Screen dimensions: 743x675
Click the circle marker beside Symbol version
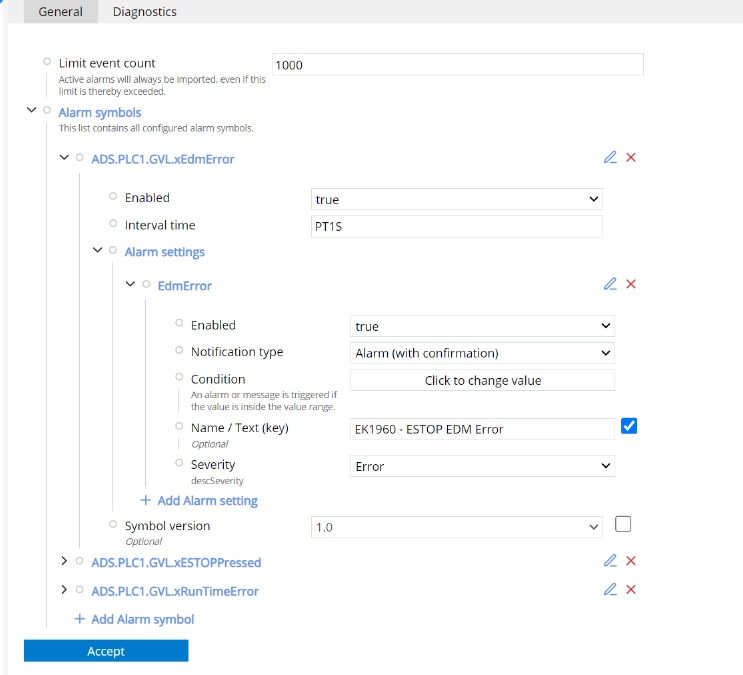pos(113,524)
